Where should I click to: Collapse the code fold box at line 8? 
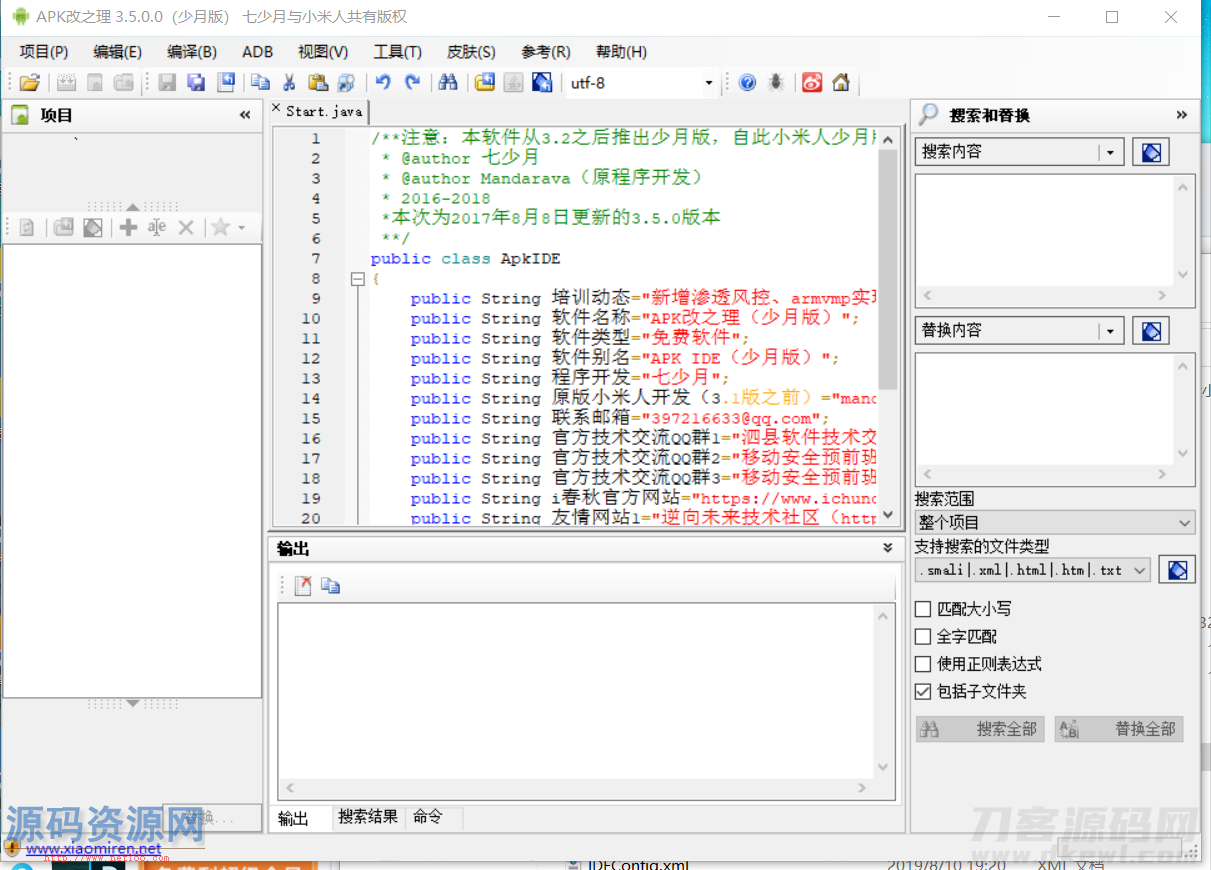click(357, 279)
